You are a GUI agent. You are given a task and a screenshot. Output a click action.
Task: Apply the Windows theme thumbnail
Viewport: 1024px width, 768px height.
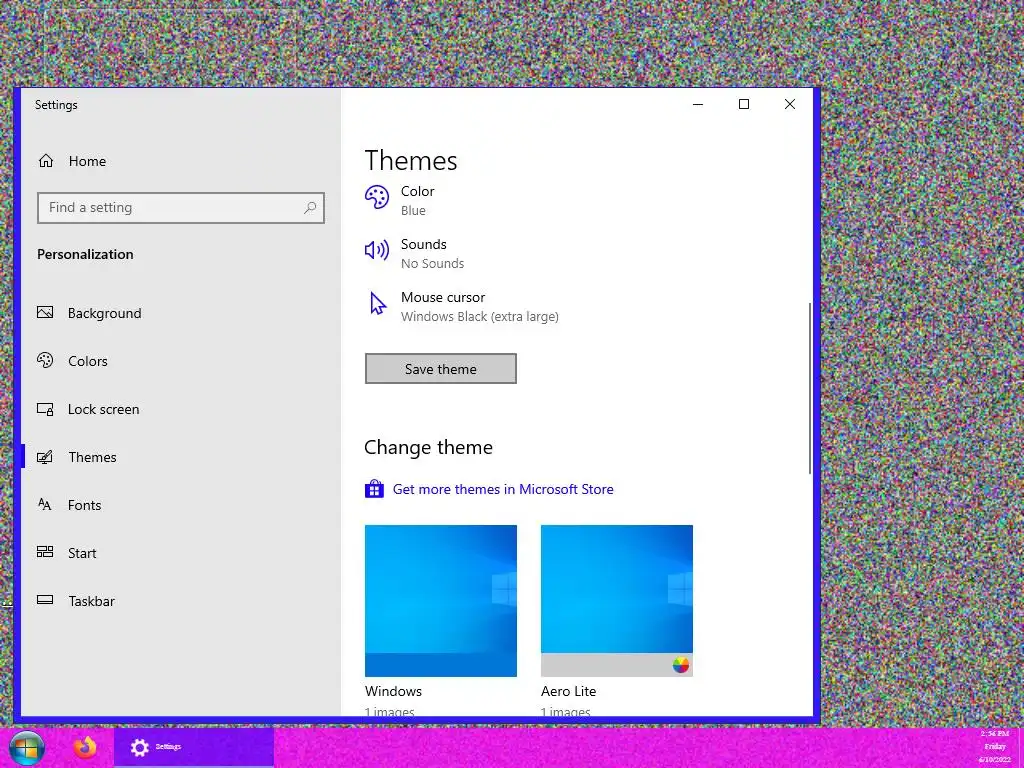[441, 601]
